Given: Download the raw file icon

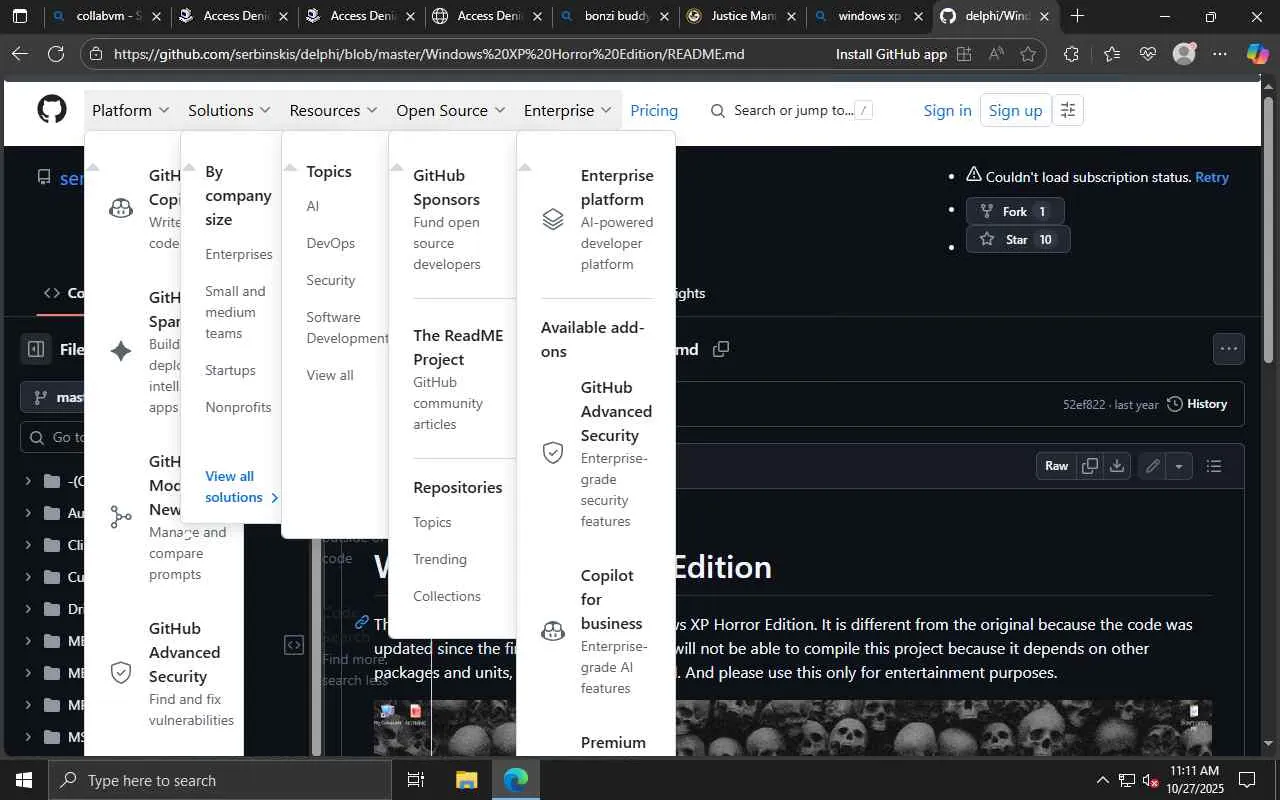Looking at the screenshot, I should (x=1117, y=466).
